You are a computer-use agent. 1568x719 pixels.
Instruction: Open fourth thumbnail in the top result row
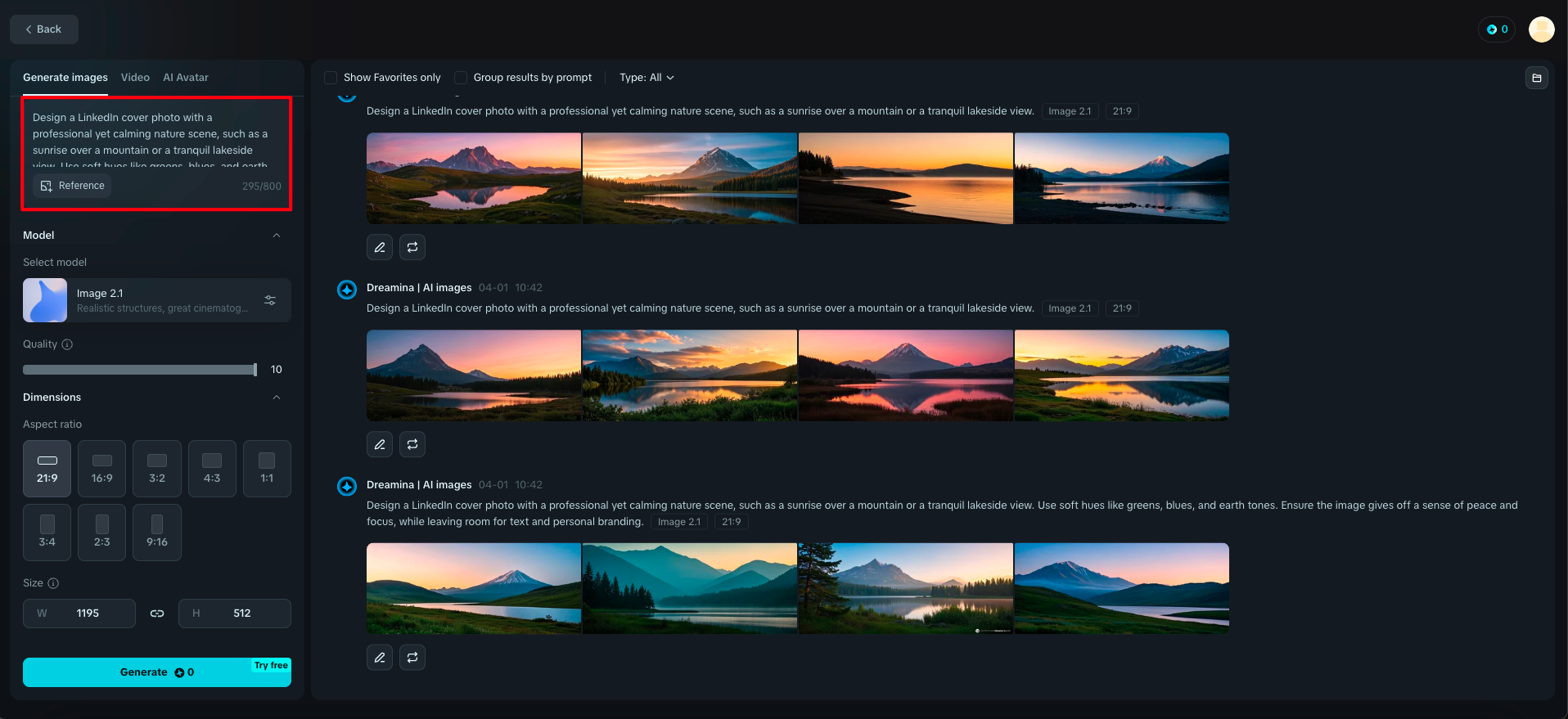(x=1122, y=178)
